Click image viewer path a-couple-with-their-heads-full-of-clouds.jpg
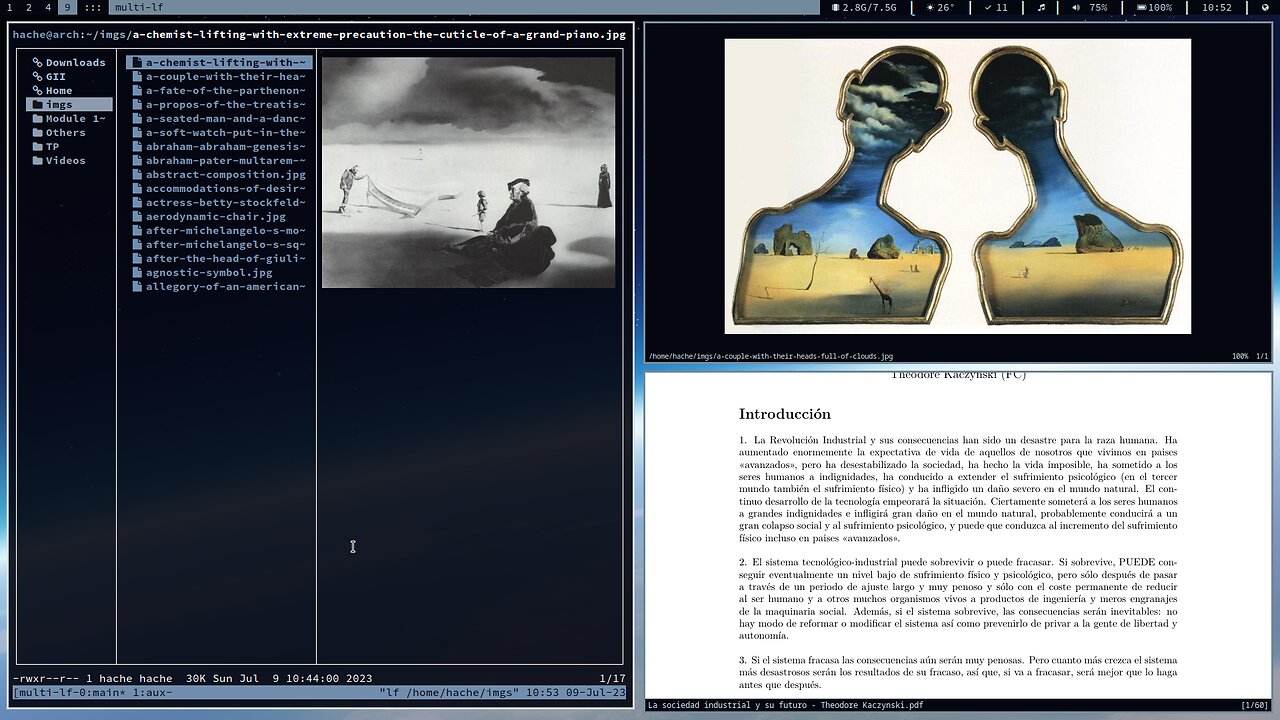Viewport: 1280px width, 720px height. (x=771, y=356)
